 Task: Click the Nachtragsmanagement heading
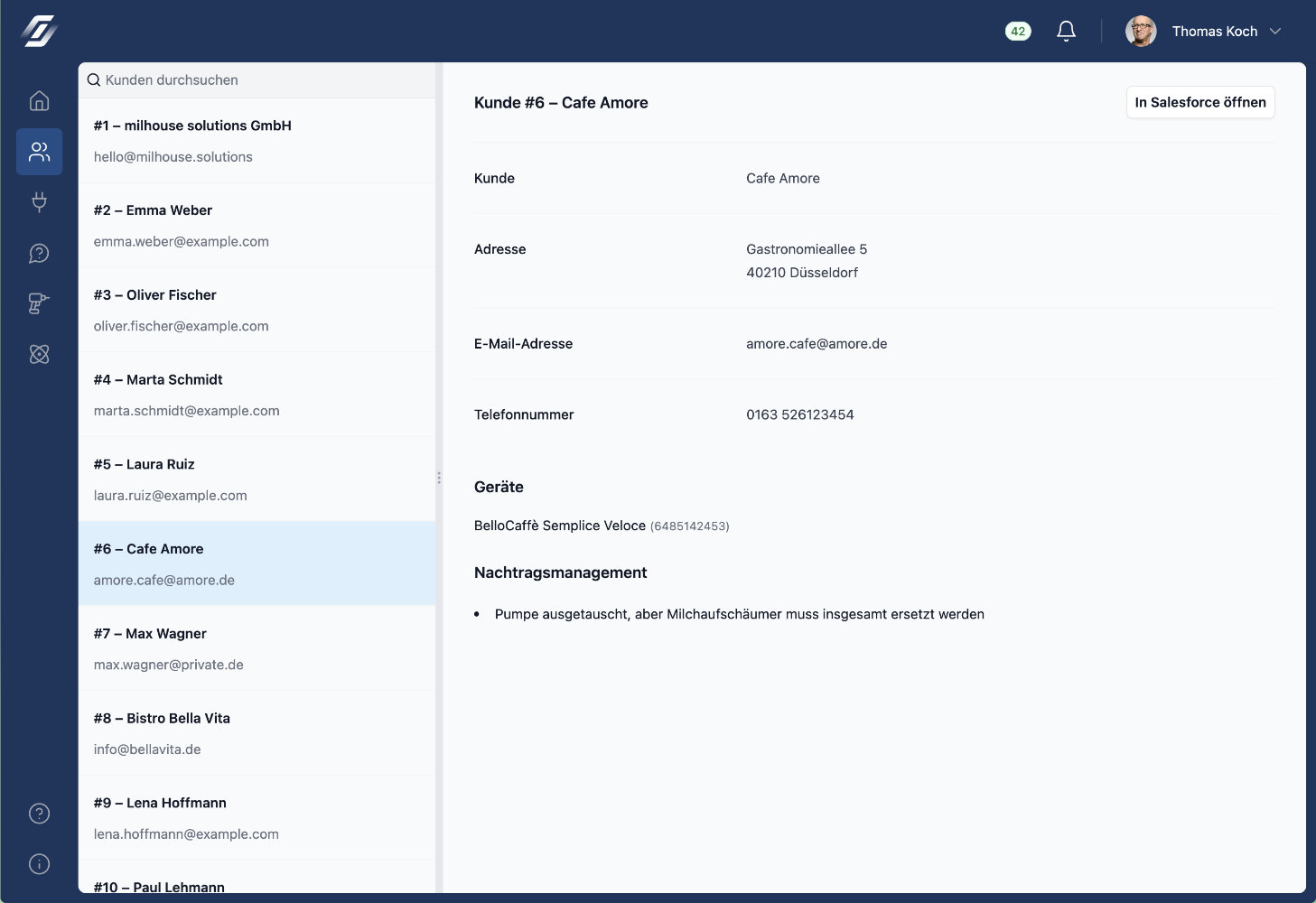click(560, 573)
